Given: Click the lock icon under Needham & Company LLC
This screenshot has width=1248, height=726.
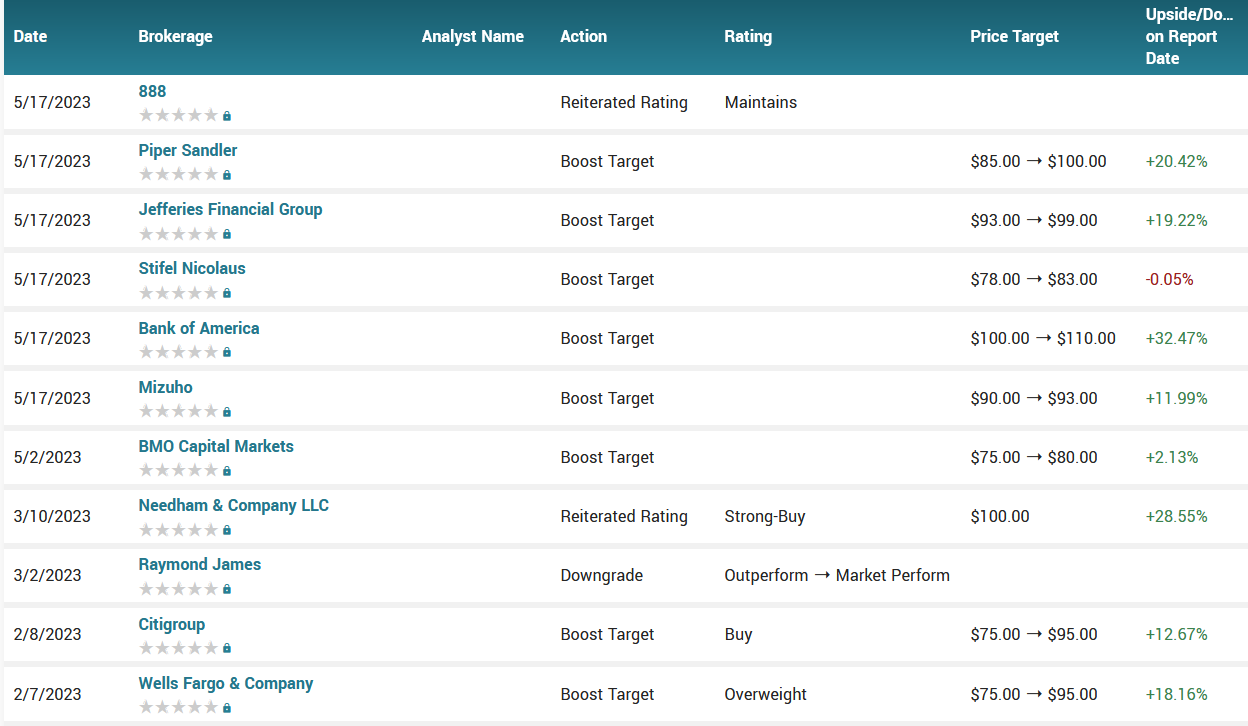Looking at the screenshot, I should click(227, 530).
